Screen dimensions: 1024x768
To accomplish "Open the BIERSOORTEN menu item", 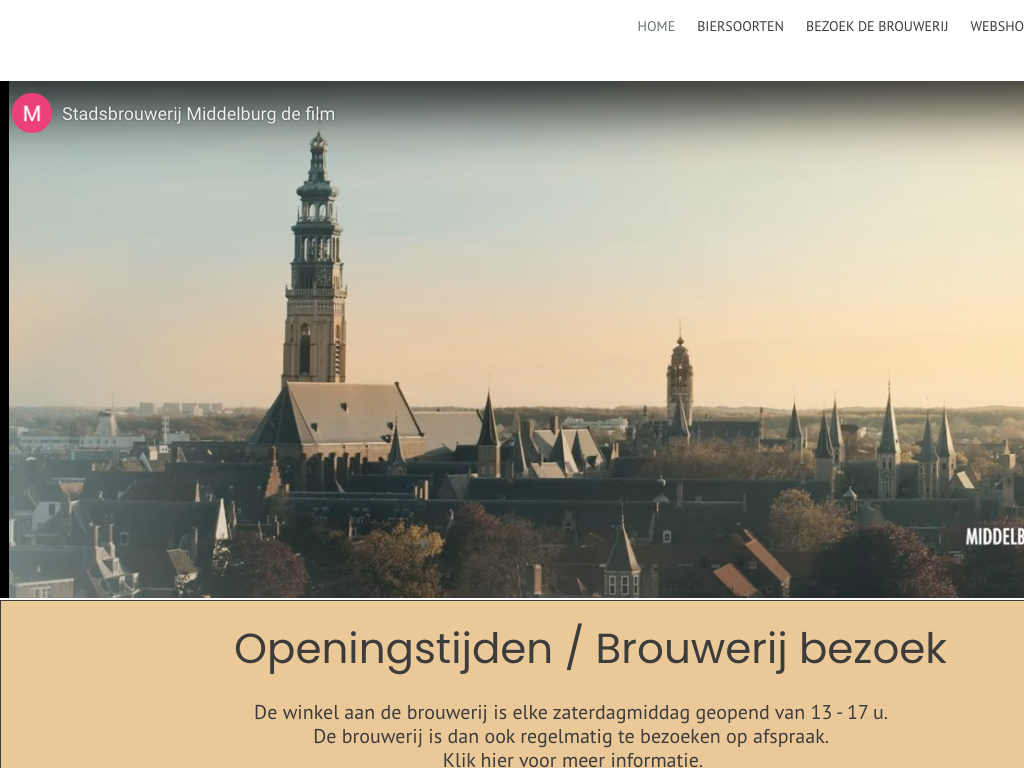I will tap(740, 26).
